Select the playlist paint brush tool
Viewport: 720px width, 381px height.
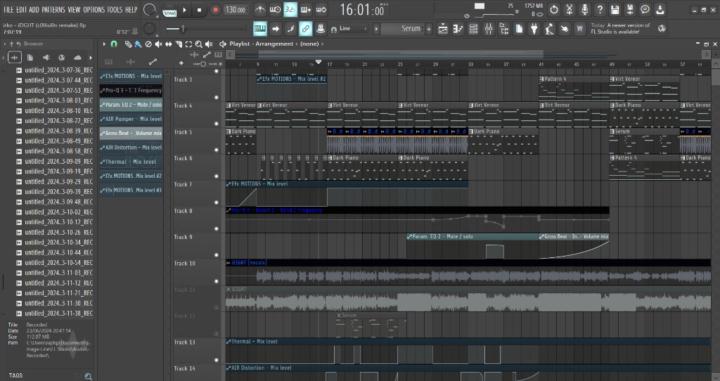pyautogui.click(x=138, y=44)
